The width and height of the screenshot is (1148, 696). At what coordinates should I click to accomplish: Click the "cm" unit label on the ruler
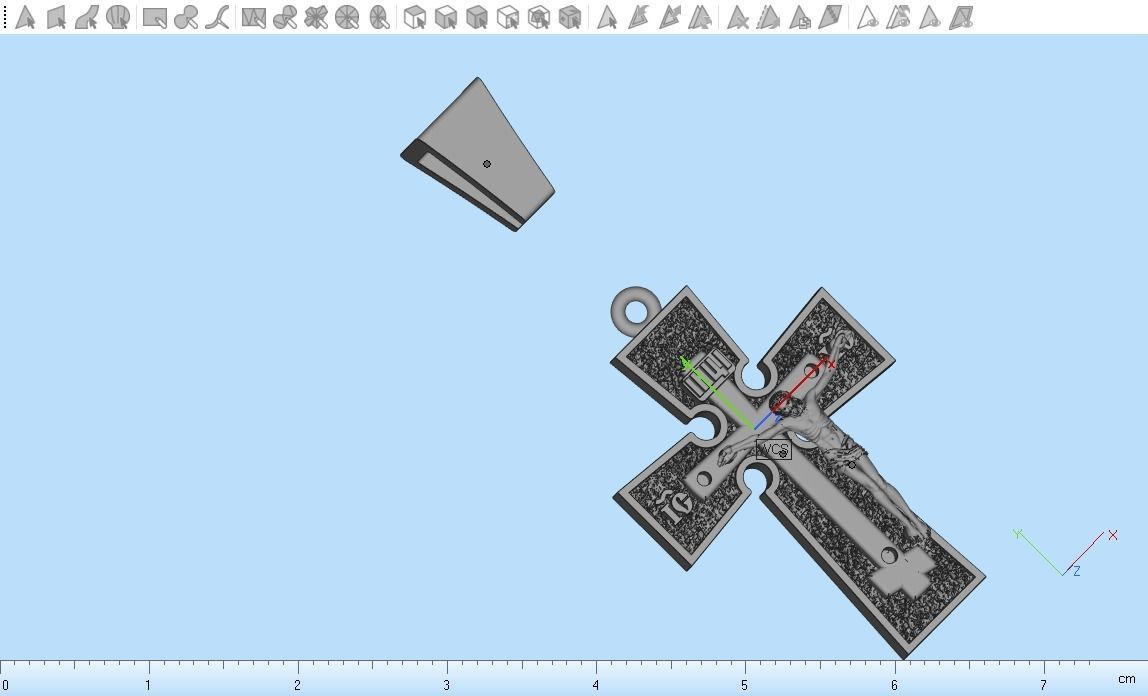coord(1127,678)
